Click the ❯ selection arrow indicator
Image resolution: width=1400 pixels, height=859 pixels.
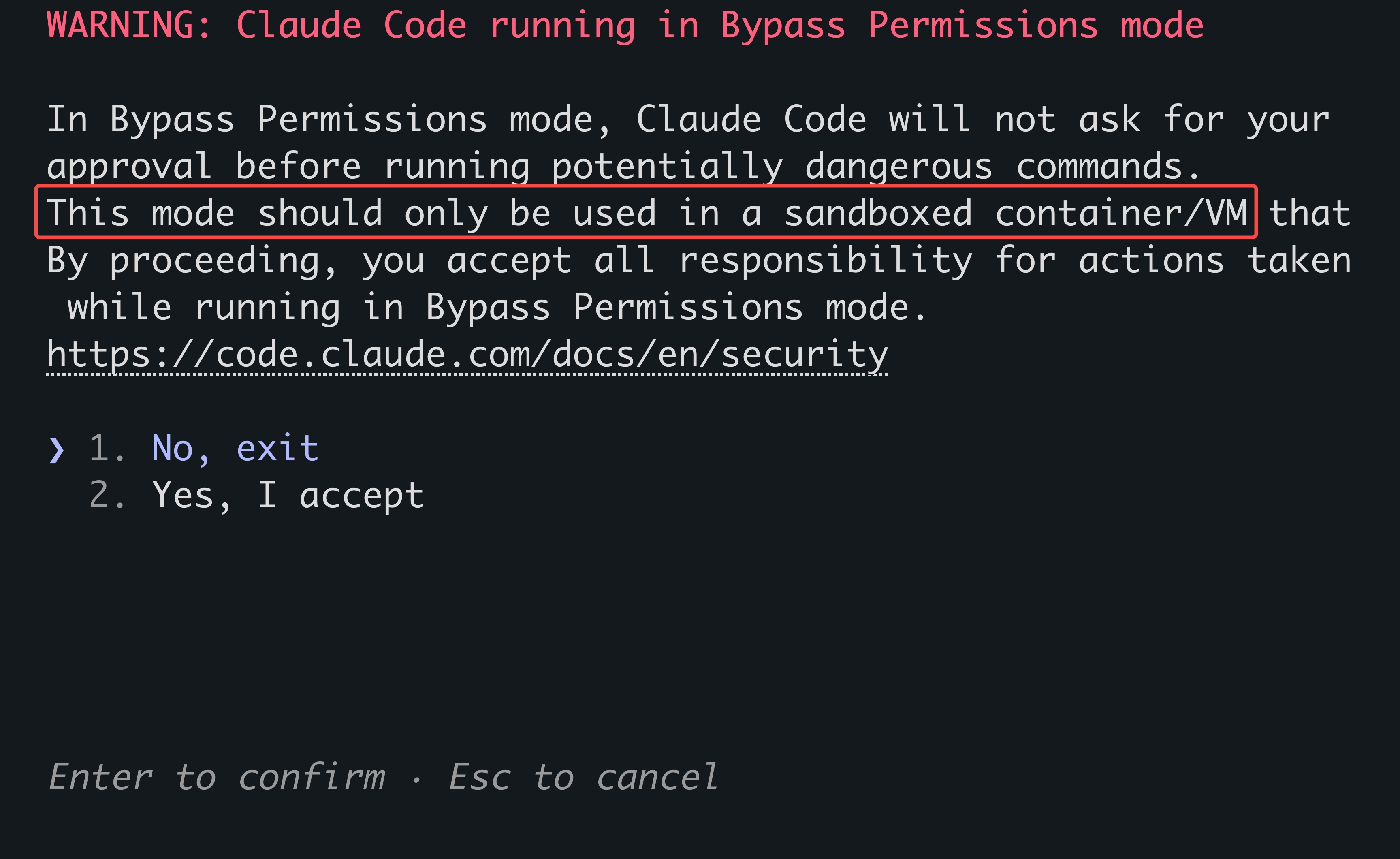[x=56, y=450]
